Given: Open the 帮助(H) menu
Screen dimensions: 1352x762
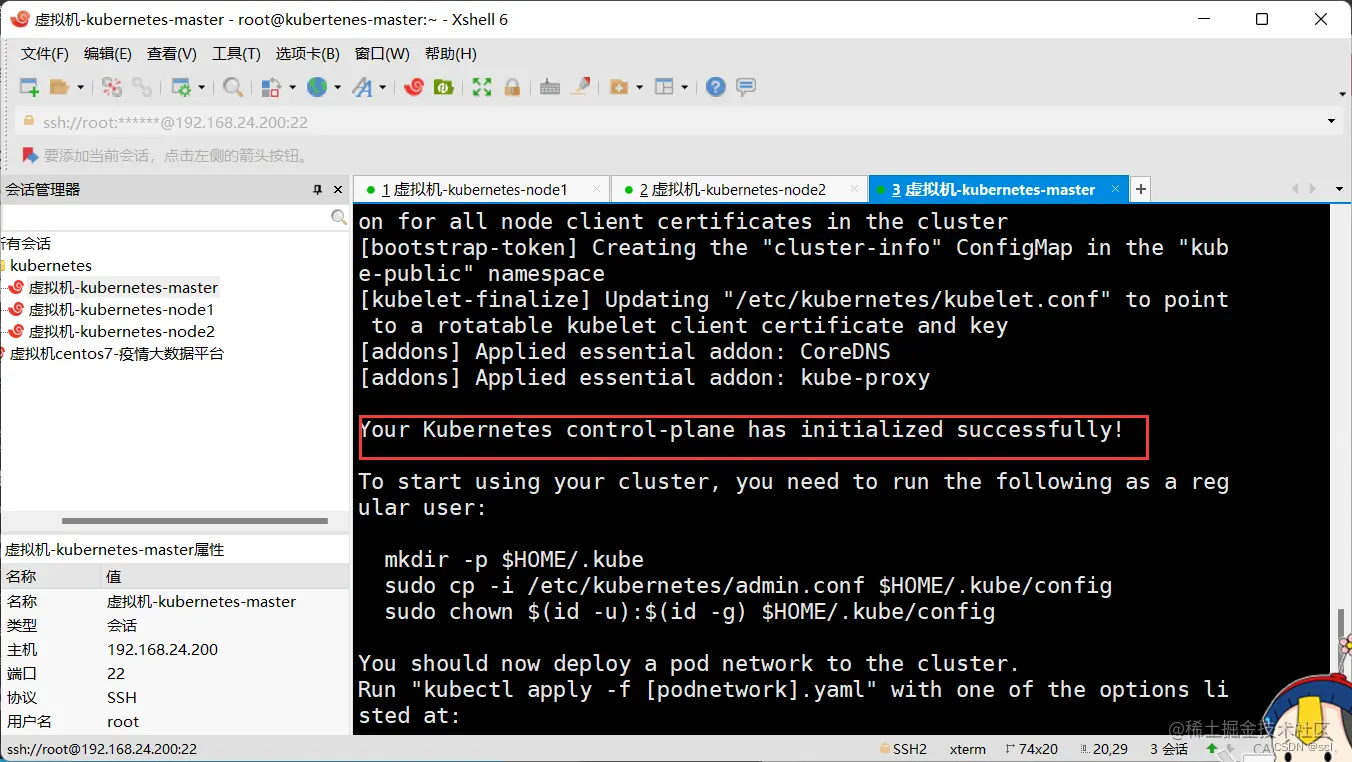Looking at the screenshot, I should [451, 54].
